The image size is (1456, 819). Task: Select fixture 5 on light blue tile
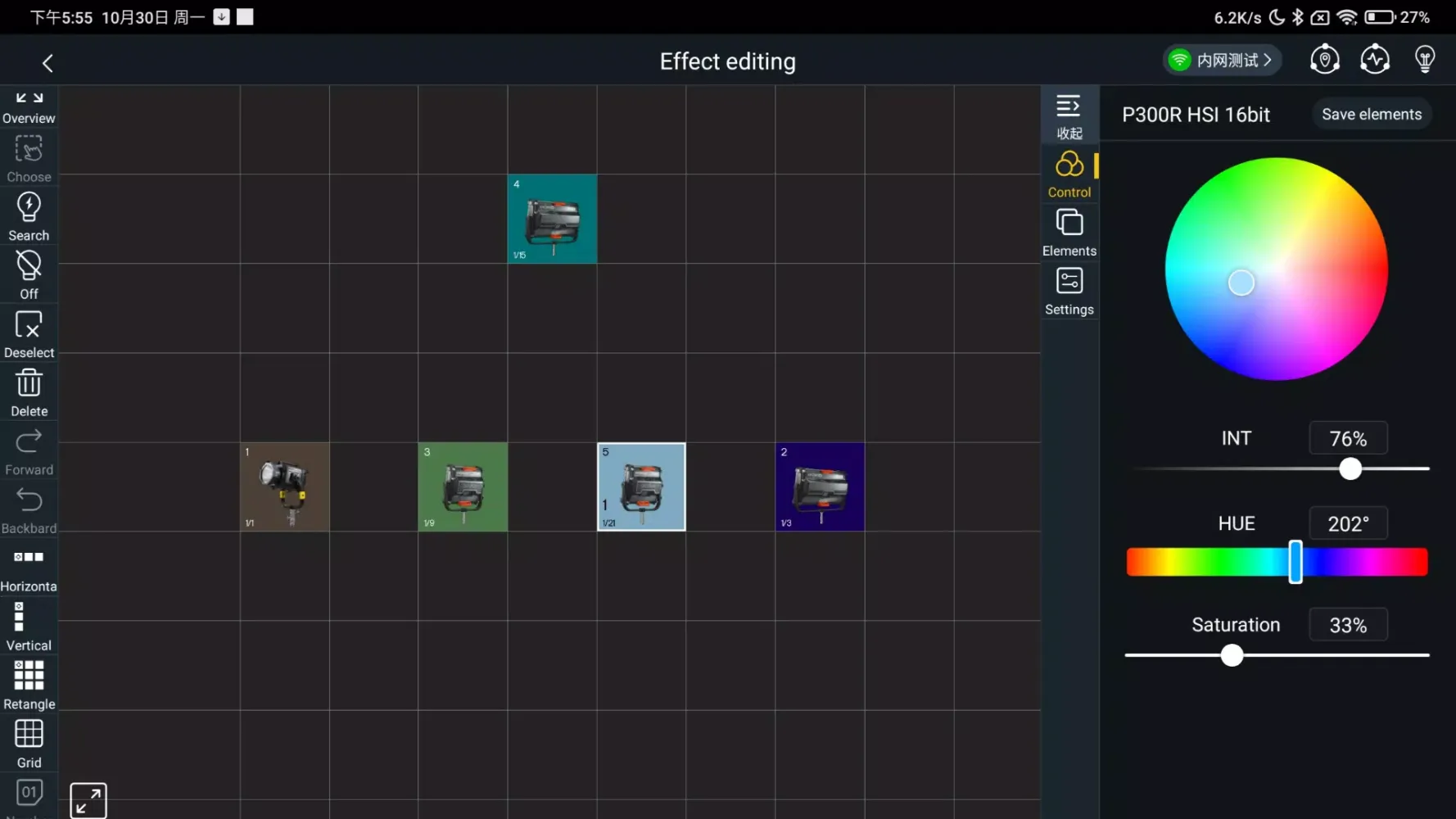641,487
